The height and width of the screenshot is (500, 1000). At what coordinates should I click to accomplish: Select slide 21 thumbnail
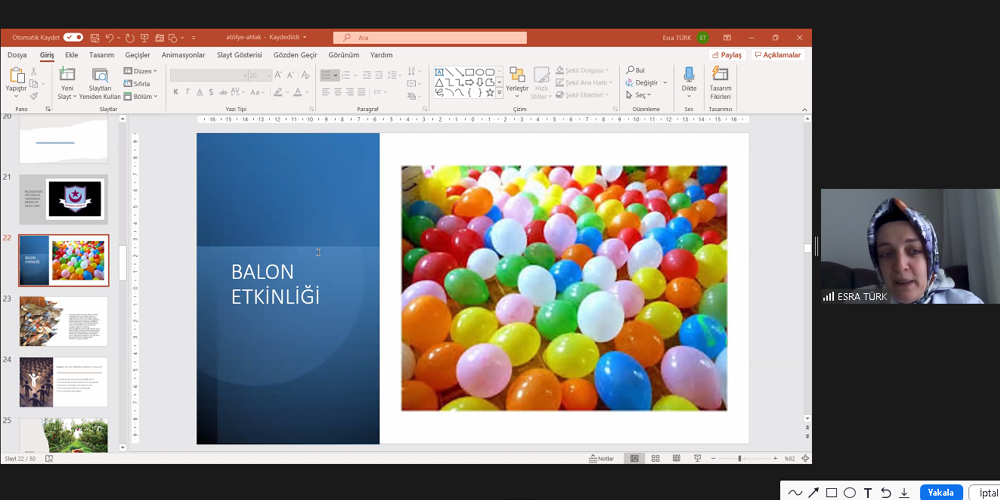63,200
